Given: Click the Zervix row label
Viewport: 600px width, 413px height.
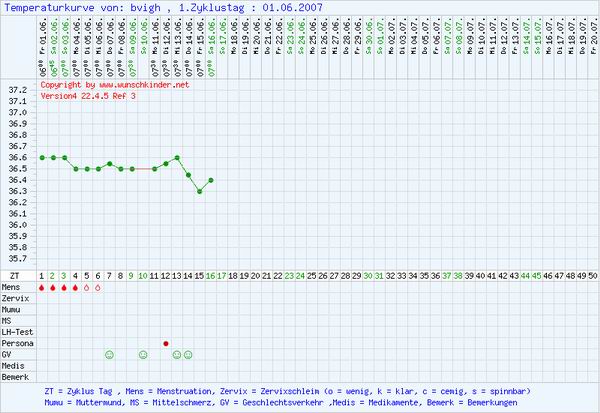Looking at the screenshot, I should point(15,299).
